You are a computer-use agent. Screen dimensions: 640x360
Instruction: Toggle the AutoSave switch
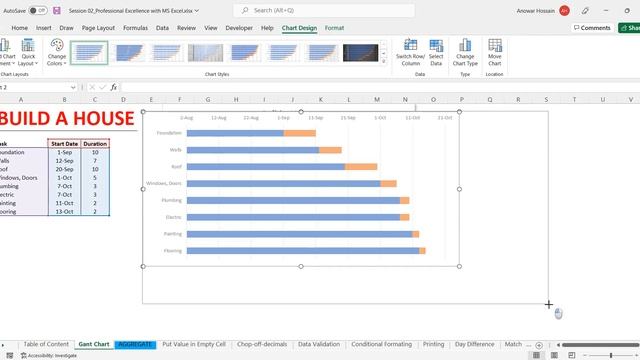tap(38, 11)
